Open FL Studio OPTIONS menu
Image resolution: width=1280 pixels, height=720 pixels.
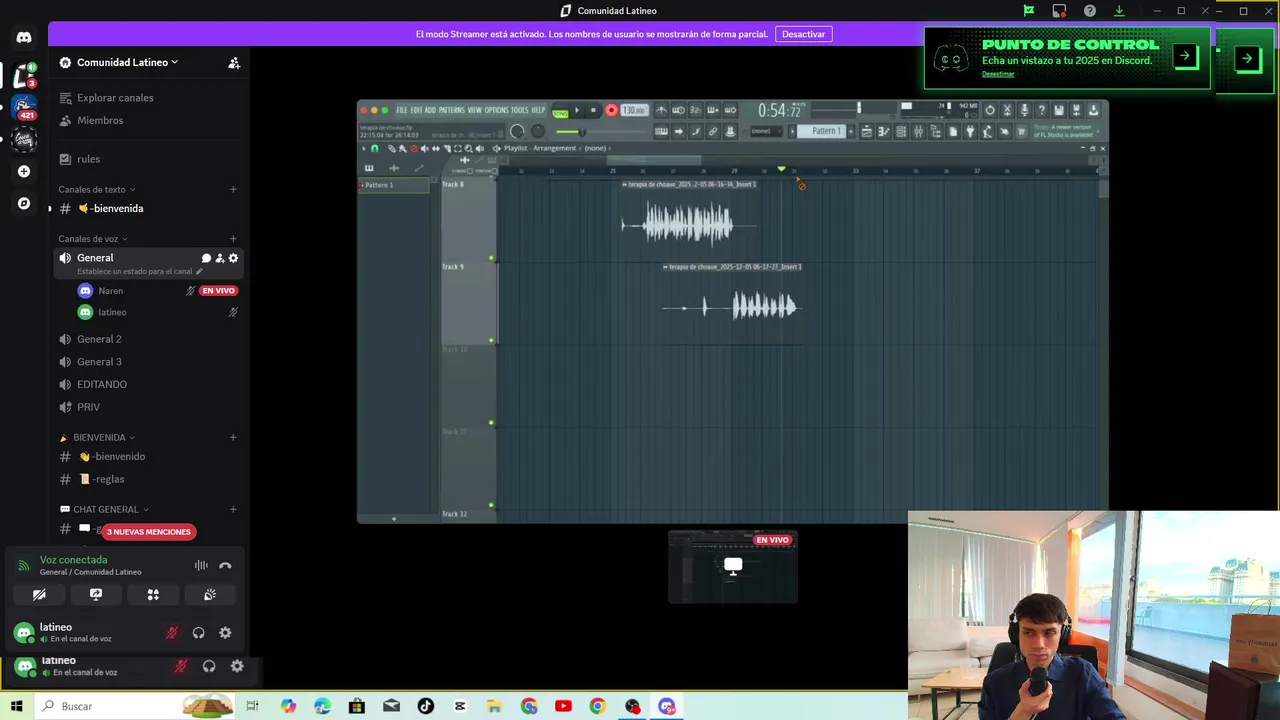[x=497, y=110]
